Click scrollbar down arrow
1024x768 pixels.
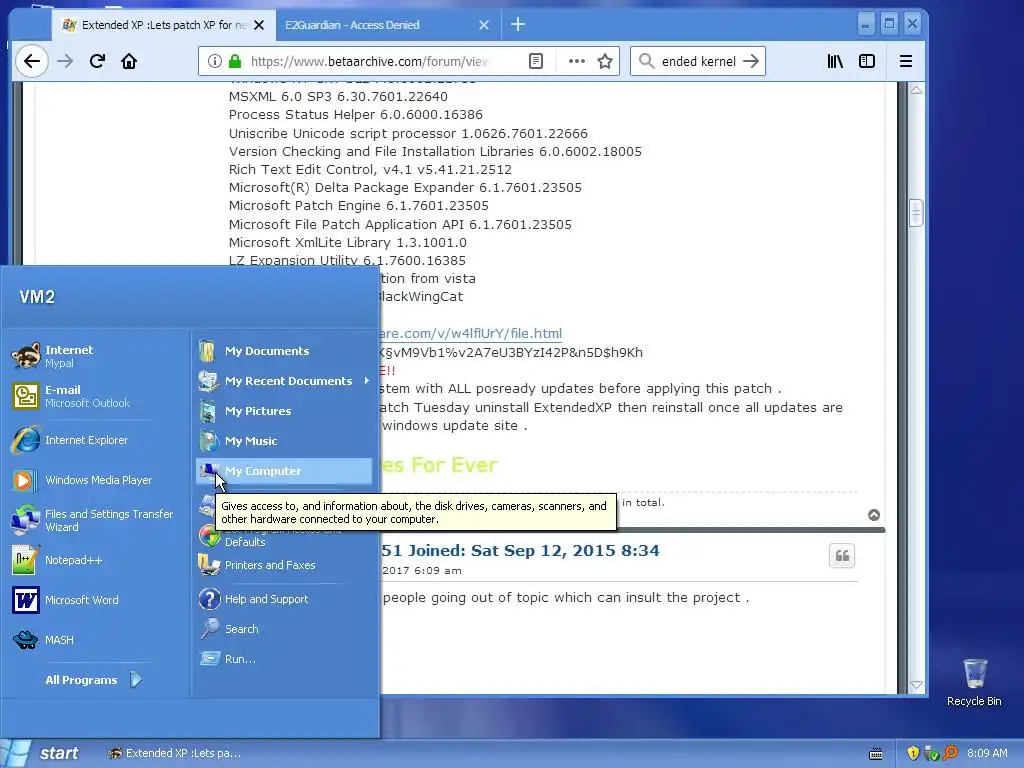point(916,685)
